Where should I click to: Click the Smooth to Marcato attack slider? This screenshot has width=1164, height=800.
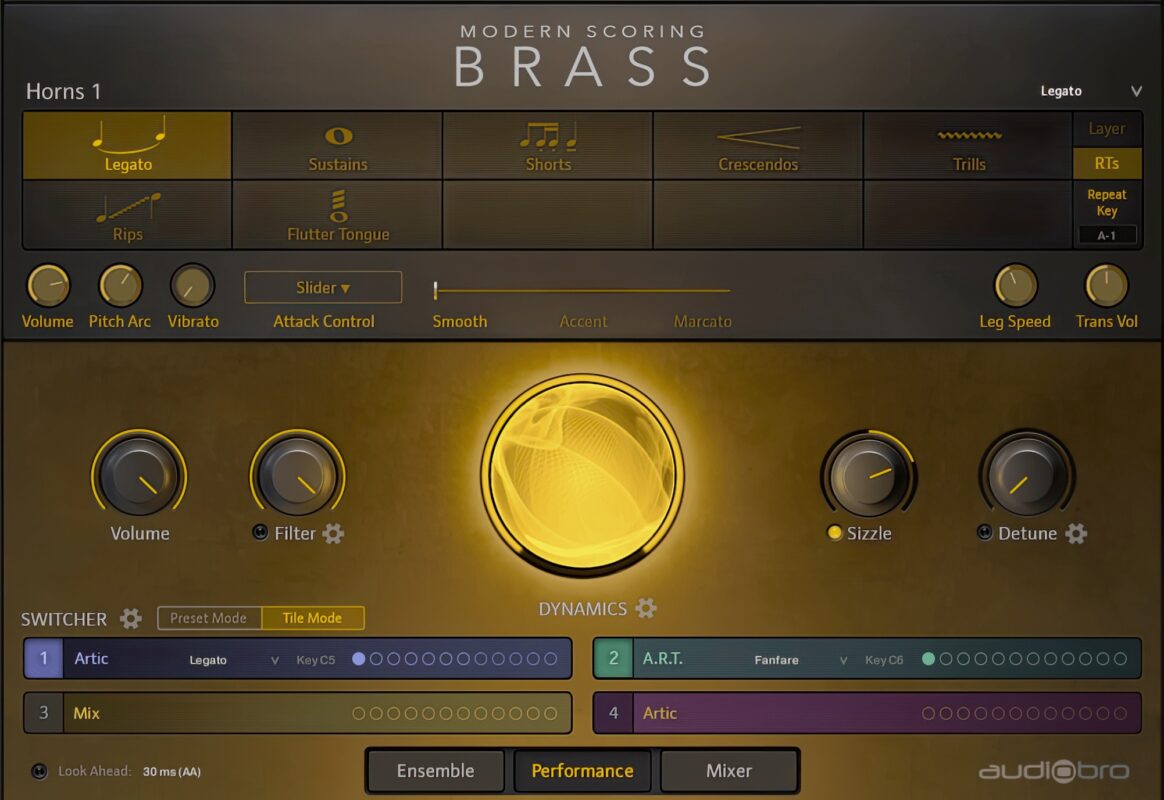coord(582,291)
